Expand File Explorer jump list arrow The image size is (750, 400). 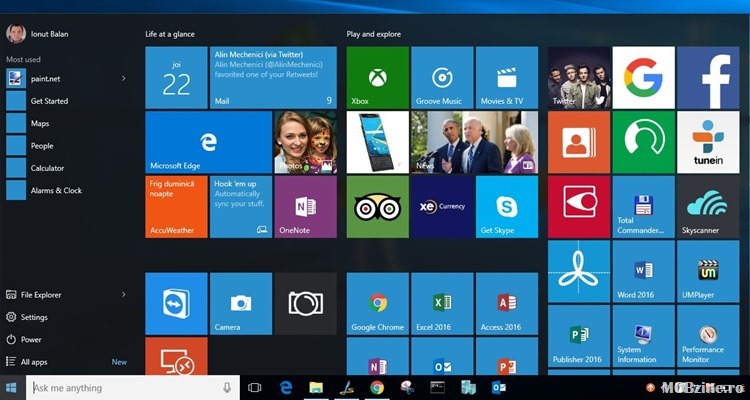[x=124, y=295]
